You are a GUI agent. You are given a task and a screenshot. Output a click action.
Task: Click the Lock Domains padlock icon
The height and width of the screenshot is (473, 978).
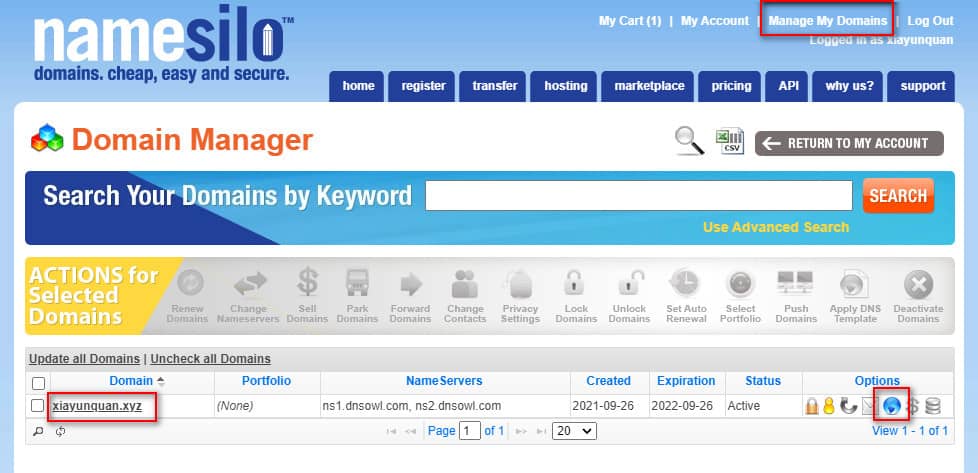coord(575,285)
